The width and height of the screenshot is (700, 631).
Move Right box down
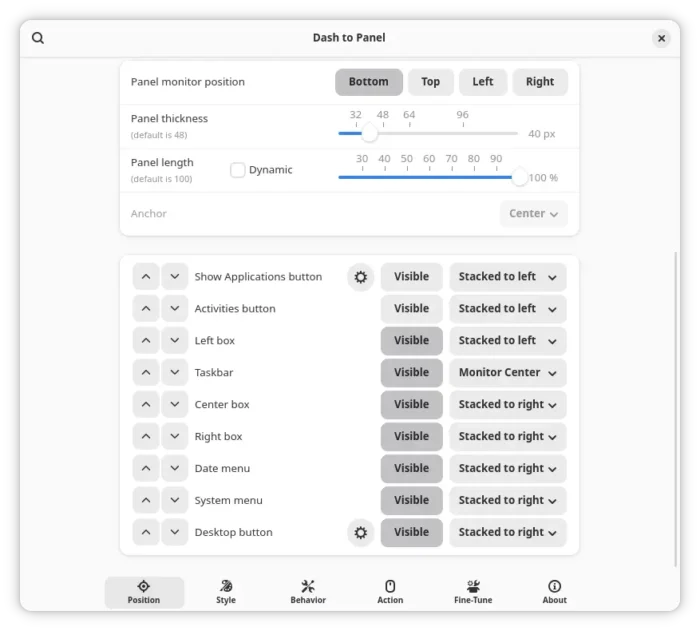tap(175, 436)
